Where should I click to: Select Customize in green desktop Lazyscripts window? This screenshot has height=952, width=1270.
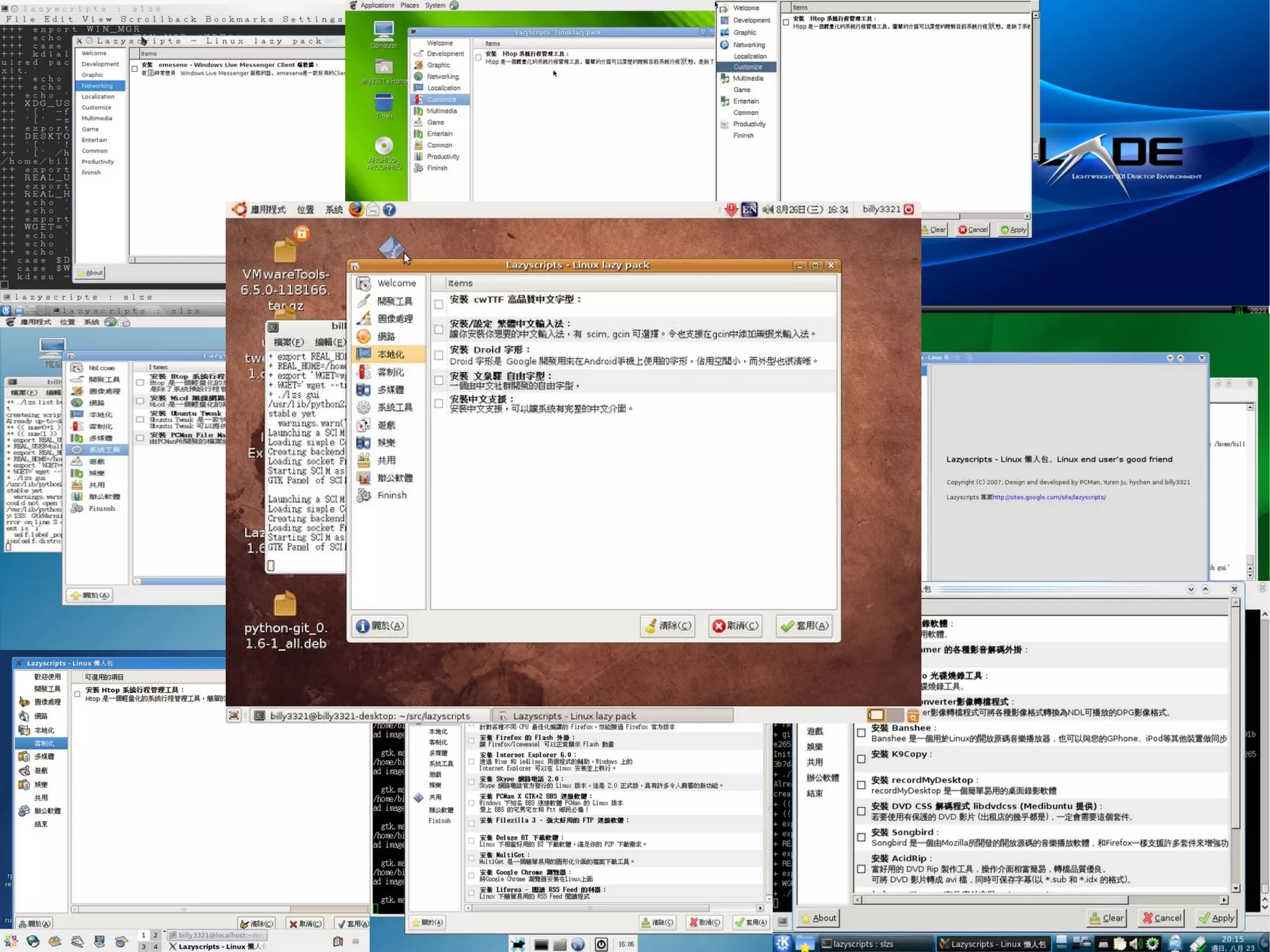pos(441,99)
